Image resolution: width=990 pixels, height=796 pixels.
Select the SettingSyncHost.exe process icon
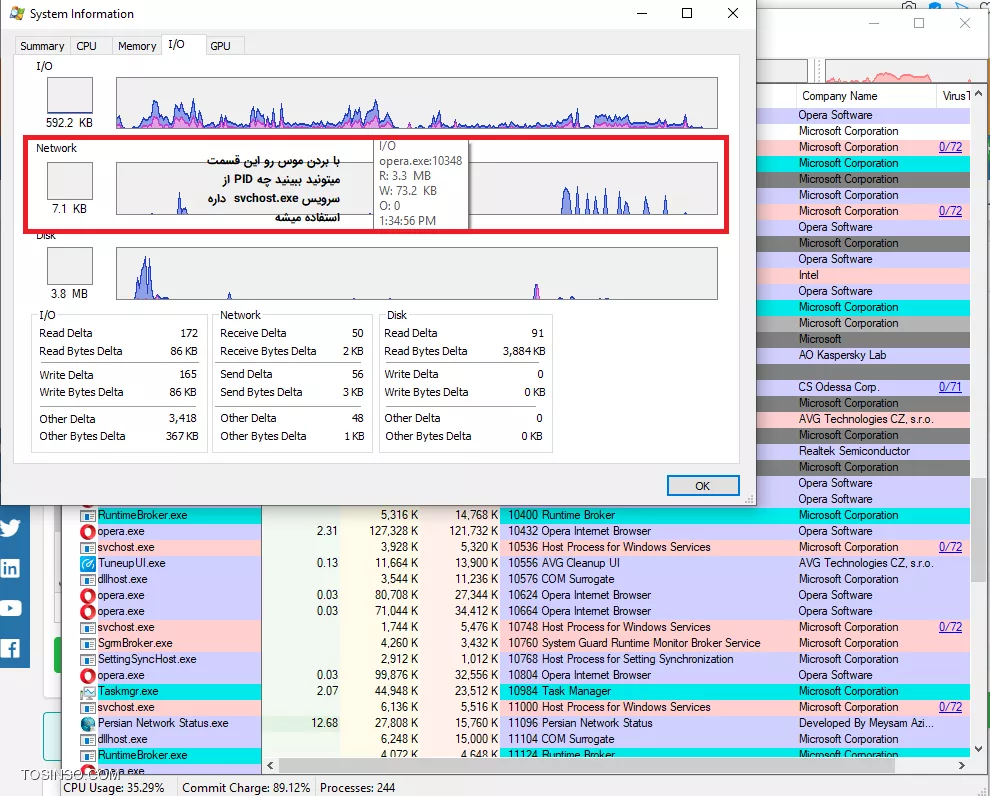pos(88,659)
